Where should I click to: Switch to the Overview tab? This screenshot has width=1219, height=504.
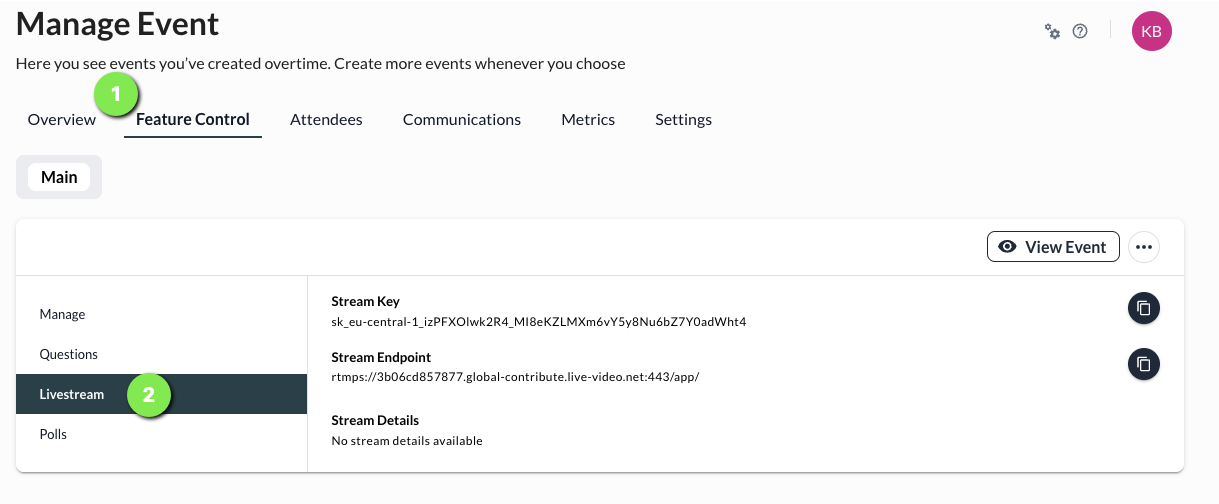point(62,120)
